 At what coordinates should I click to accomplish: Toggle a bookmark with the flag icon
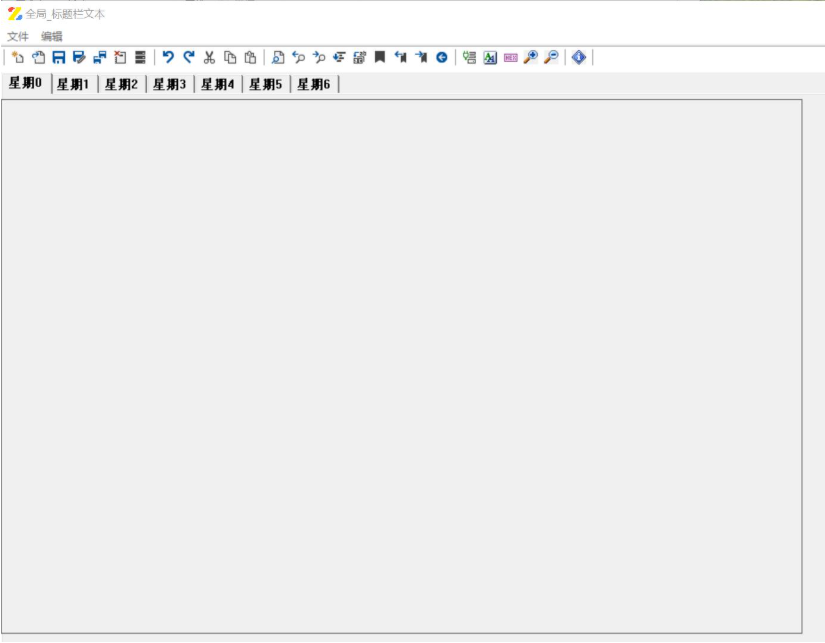(380, 57)
